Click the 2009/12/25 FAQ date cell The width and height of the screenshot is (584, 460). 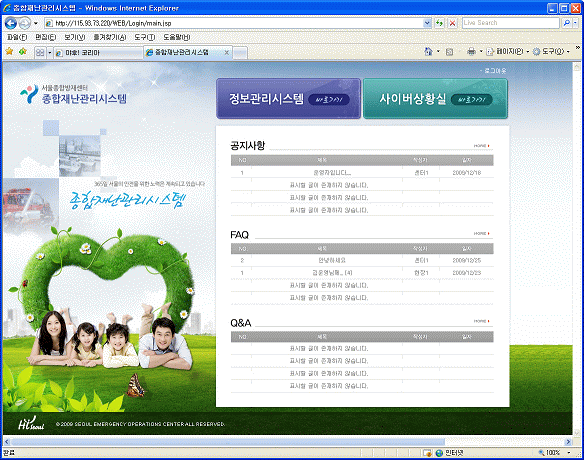coord(467,260)
